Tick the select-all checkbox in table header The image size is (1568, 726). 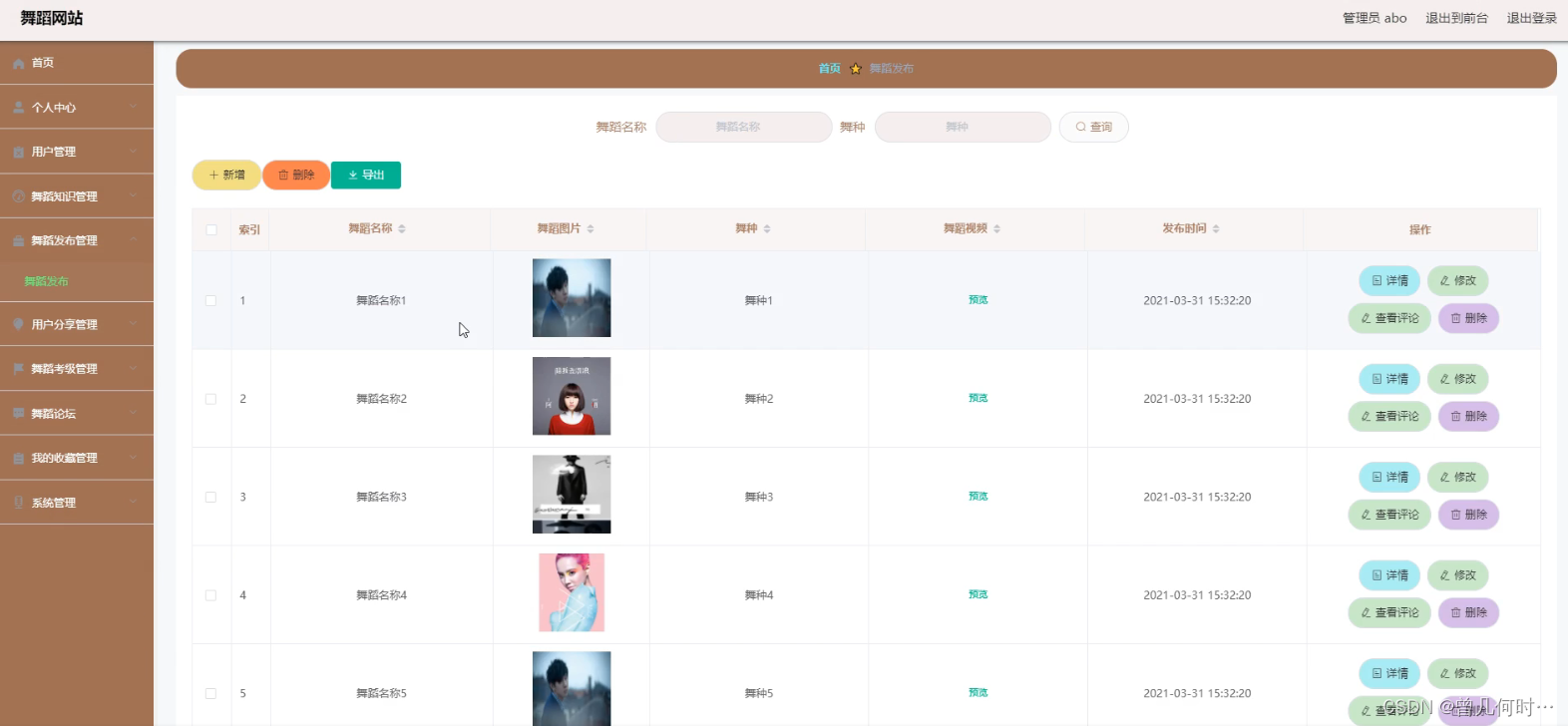(211, 229)
